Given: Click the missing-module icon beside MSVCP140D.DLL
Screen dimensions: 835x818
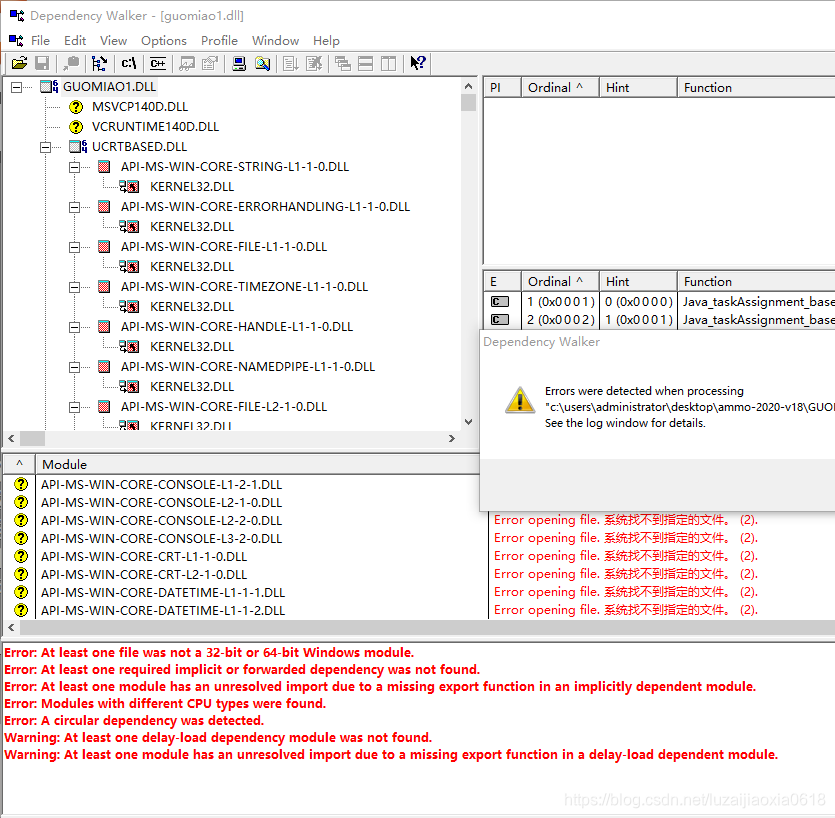Looking at the screenshot, I should 76,107.
